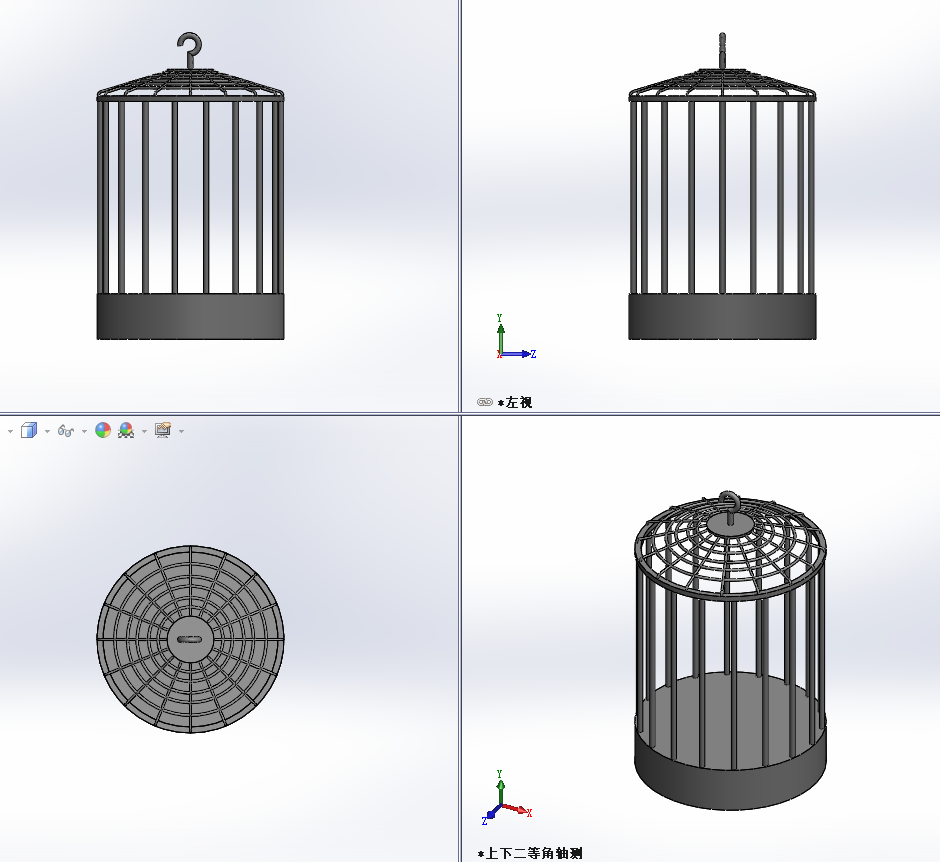Image resolution: width=940 pixels, height=862 pixels.
Task: Expand the View Settings dropdown arrow
Action: pyautogui.click(x=181, y=431)
